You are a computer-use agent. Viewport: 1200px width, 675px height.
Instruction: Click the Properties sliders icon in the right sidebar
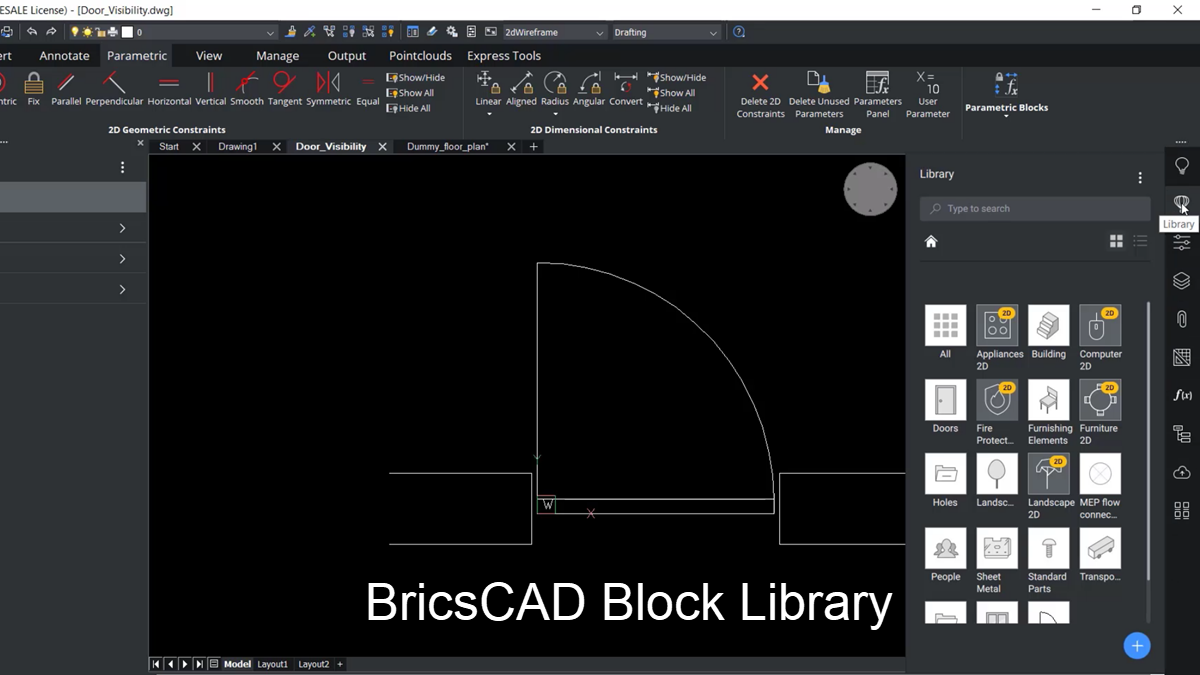click(1181, 242)
